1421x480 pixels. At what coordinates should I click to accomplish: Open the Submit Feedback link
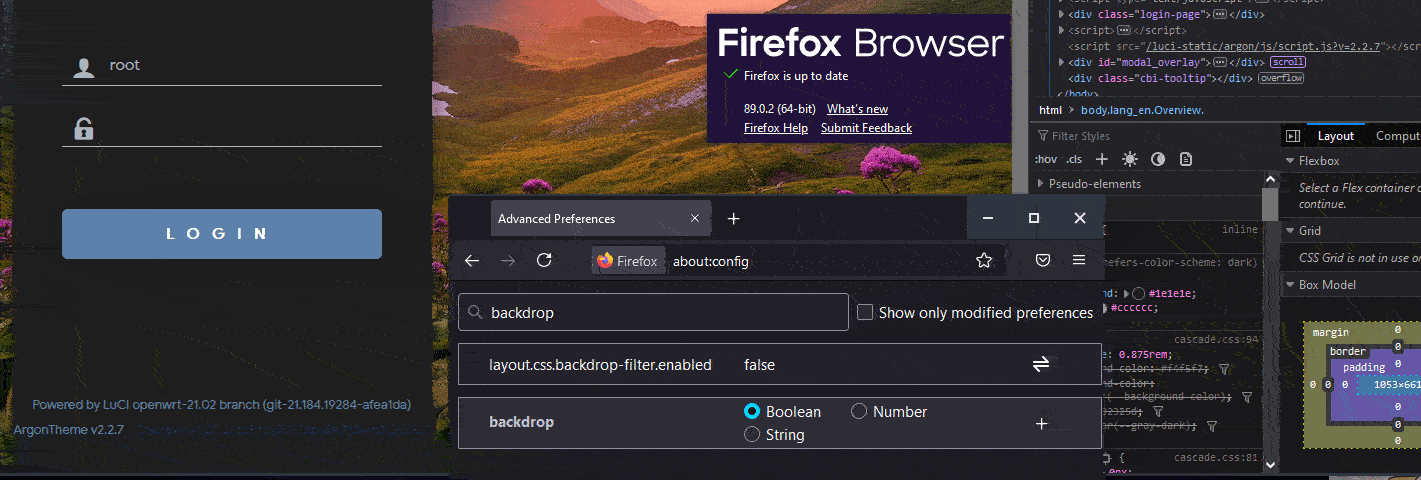coord(866,128)
